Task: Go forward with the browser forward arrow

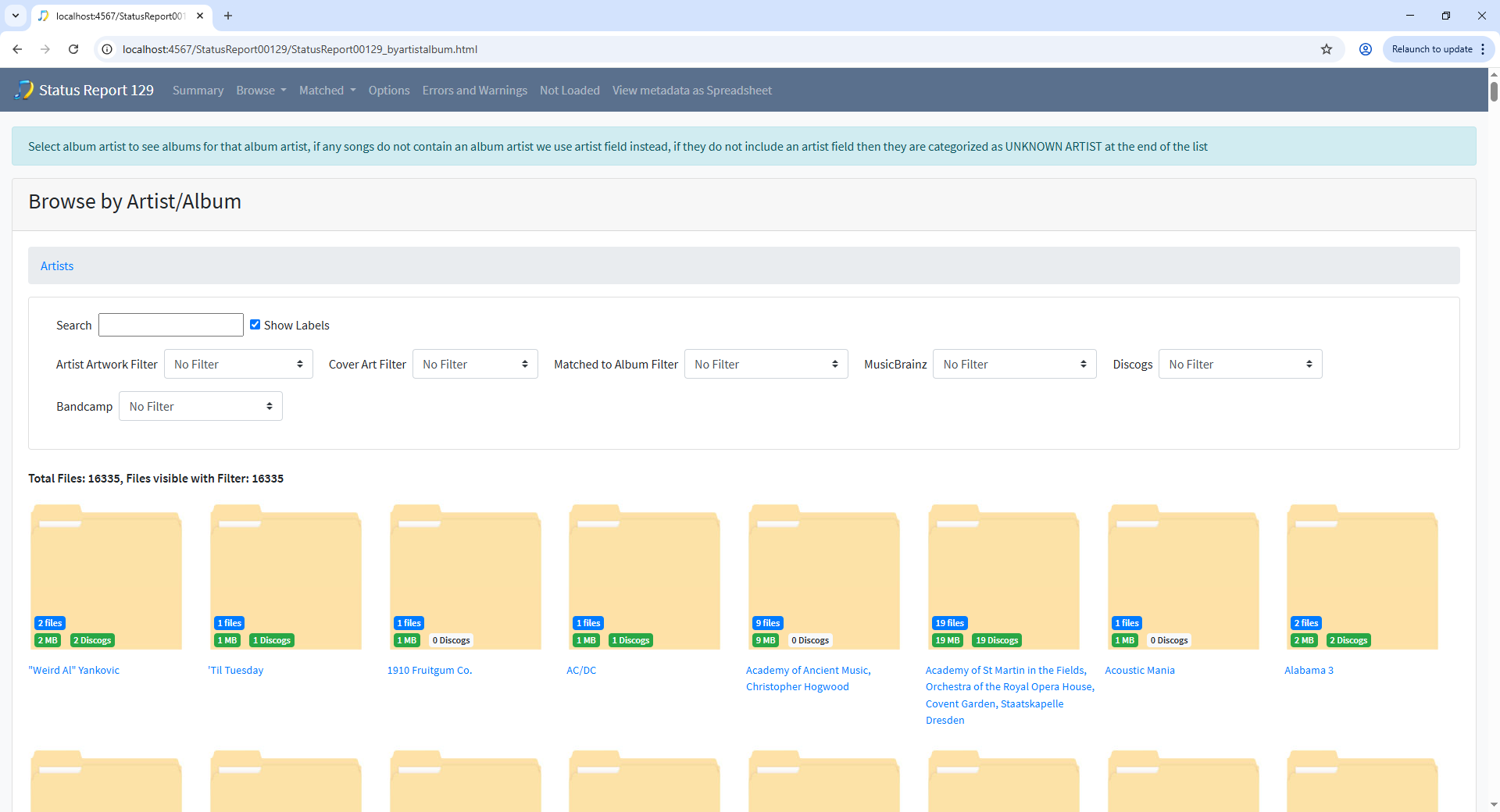Action: (x=45, y=49)
